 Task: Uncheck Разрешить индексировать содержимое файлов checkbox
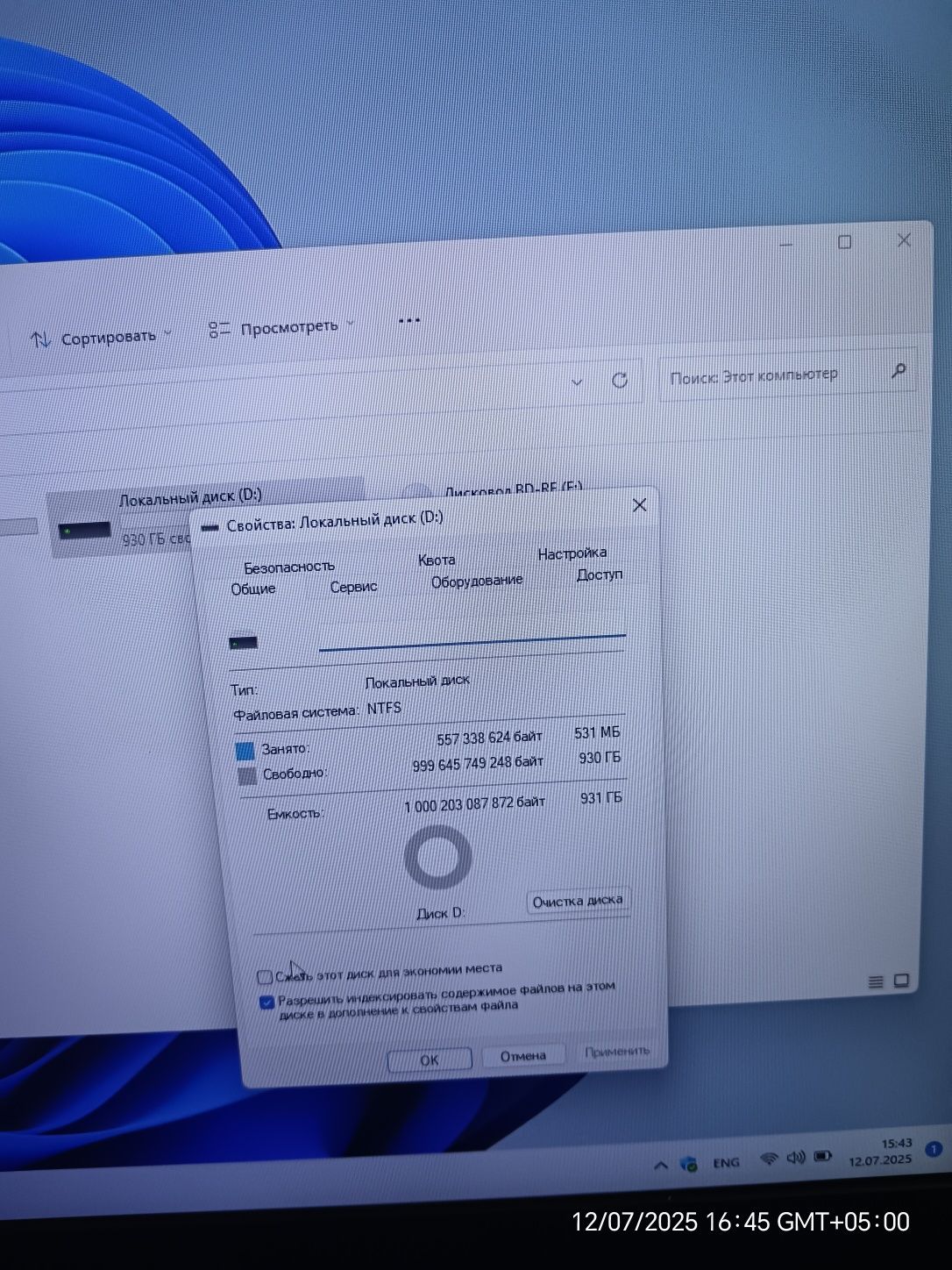coord(267,1002)
